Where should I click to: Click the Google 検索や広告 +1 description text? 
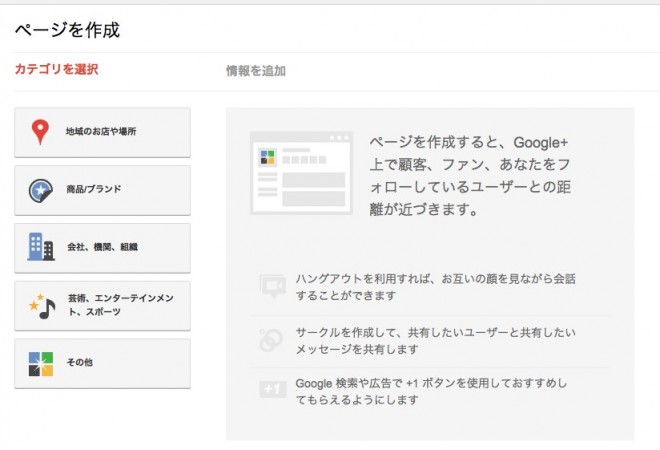(x=436, y=391)
